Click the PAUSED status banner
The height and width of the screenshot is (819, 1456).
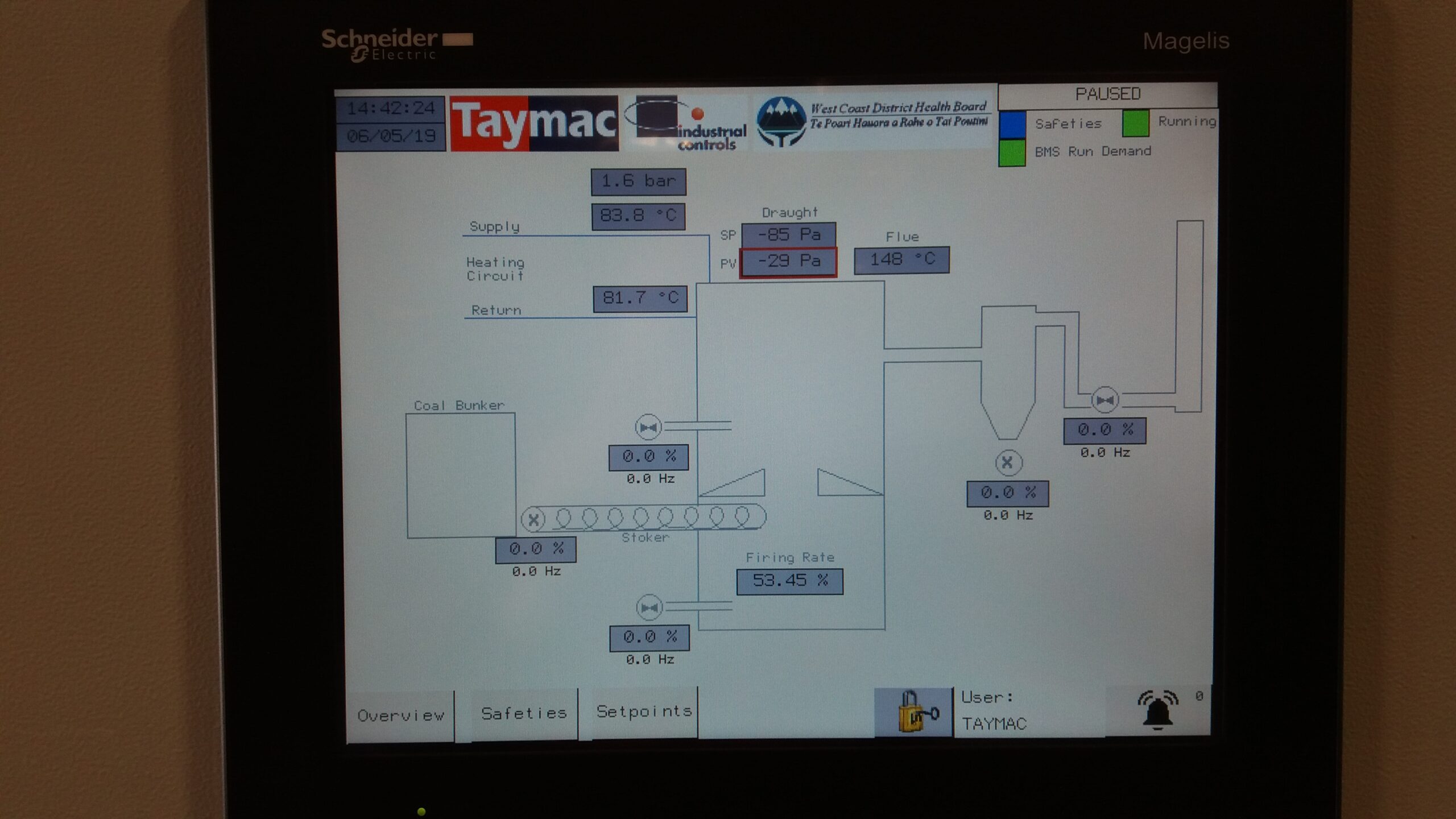coord(1107,94)
